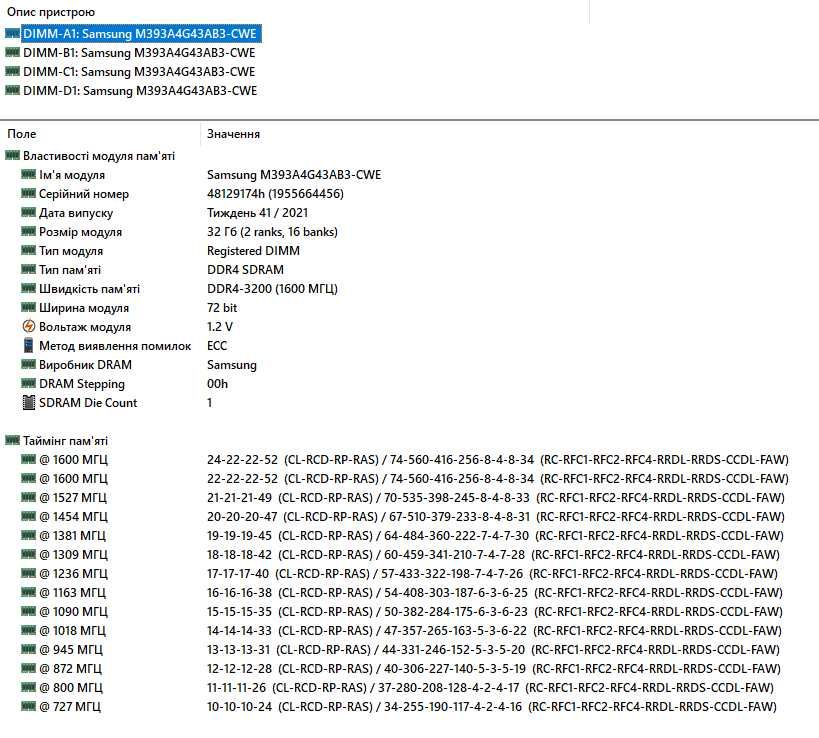Select DIMM-A1 Samsung module entry
Image resolution: width=819 pixels, height=738 pixels.
click(x=140, y=34)
